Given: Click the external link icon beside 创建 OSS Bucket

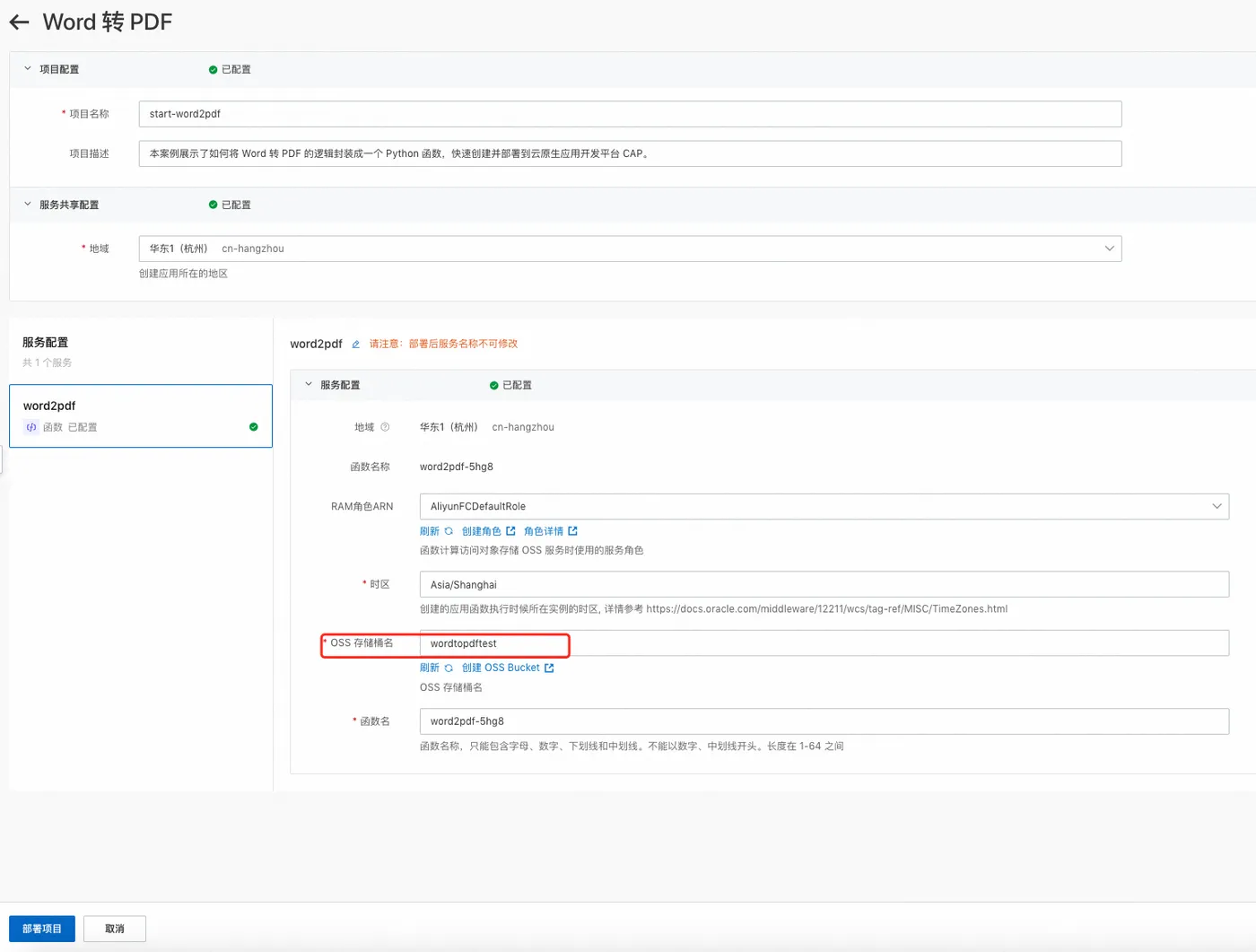Looking at the screenshot, I should tap(549, 668).
